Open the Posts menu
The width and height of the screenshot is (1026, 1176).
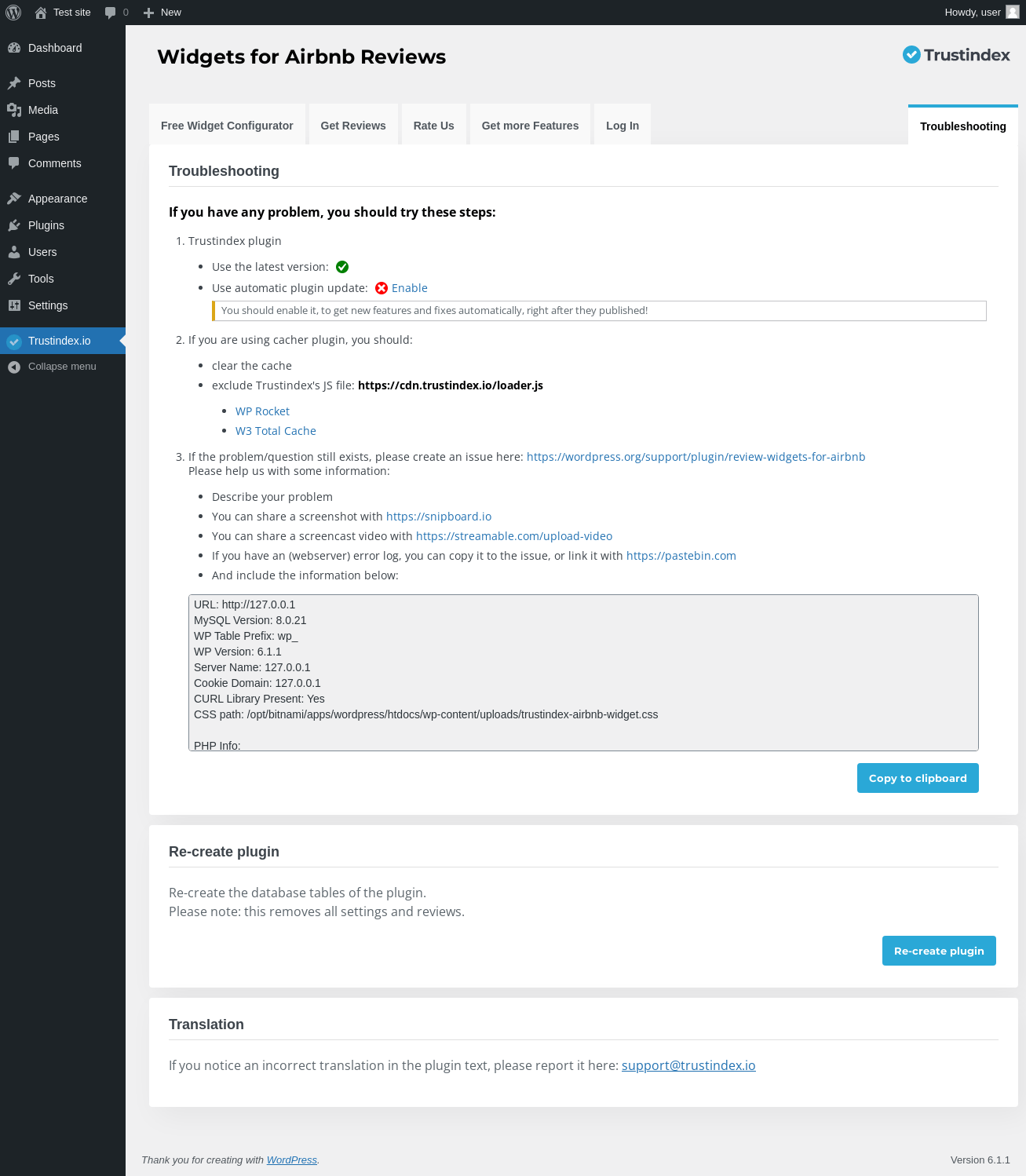[x=63, y=83]
